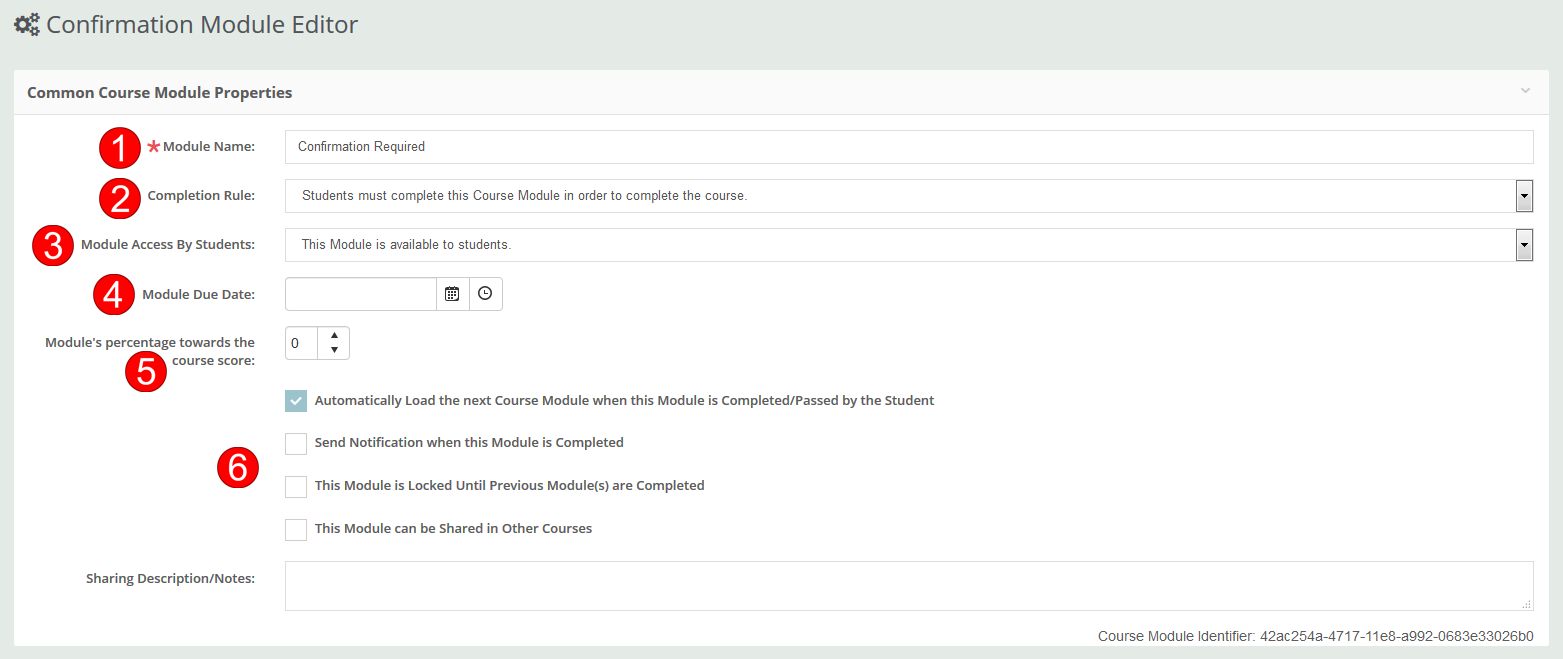Viewport: 1563px width, 659px height.
Task: Click the Confirmation Module Editor title
Action: point(200,23)
